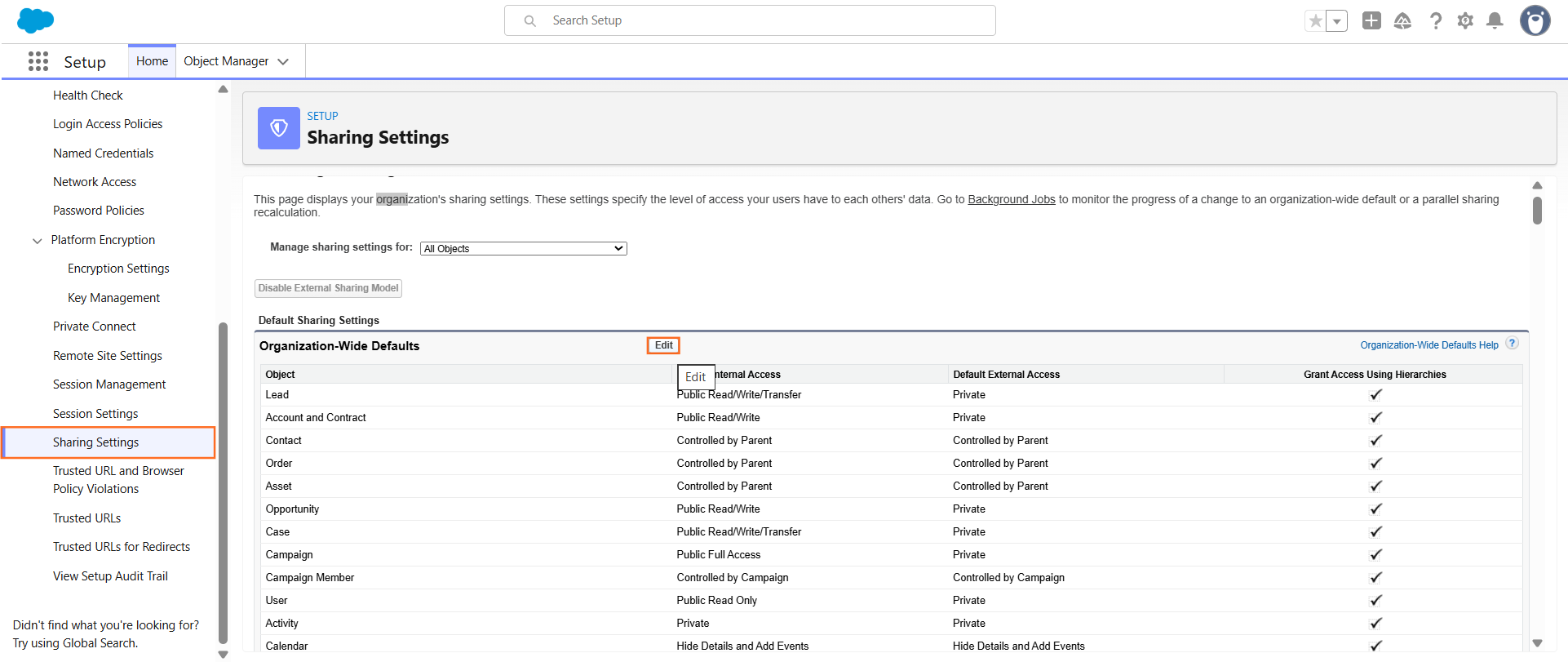Viewport: 1568px width, 662px height.
Task: Click Disable External Sharing Model button
Action: pos(328,288)
